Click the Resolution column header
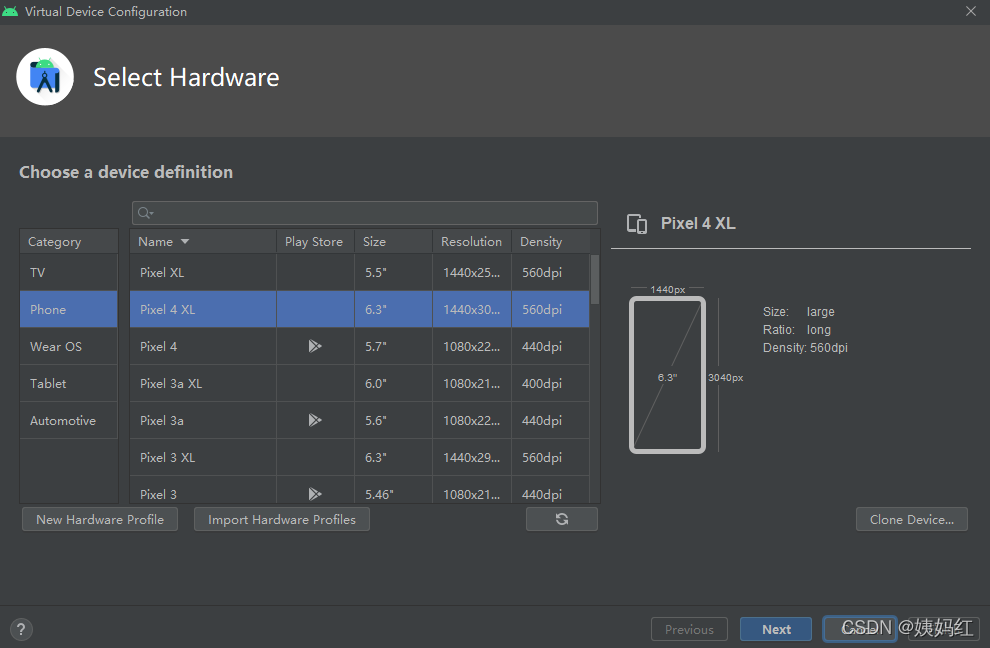The width and height of the screenshot is (990, 648). point(472,241)
